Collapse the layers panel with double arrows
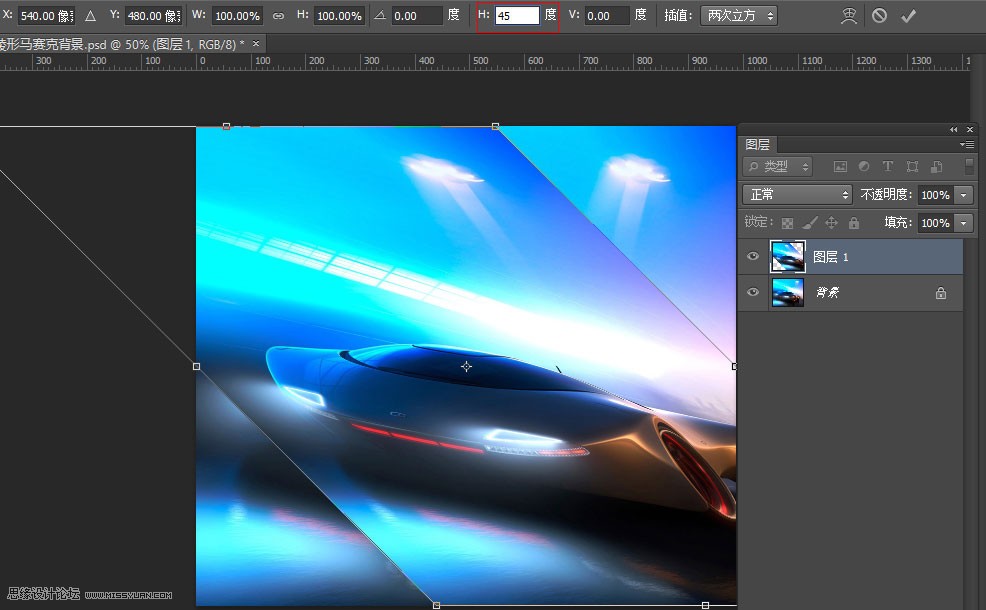Viewport: 986px width, 610px height. pos(954,129)
